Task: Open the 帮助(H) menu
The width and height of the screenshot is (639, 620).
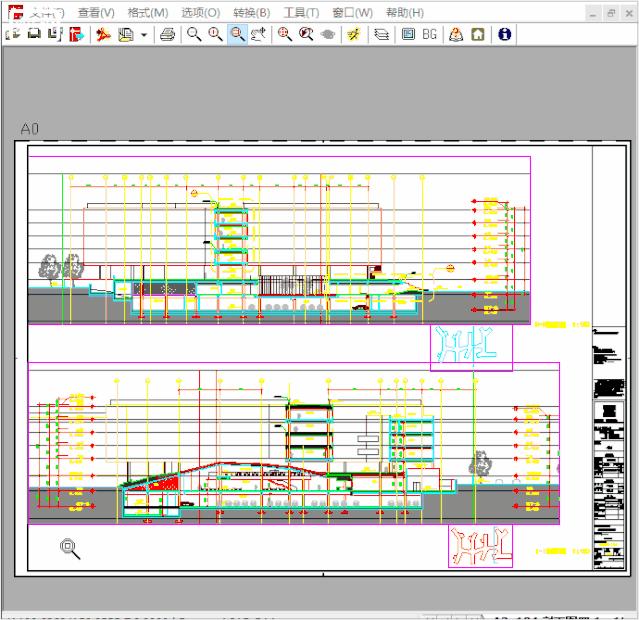Action: [404, 13]
